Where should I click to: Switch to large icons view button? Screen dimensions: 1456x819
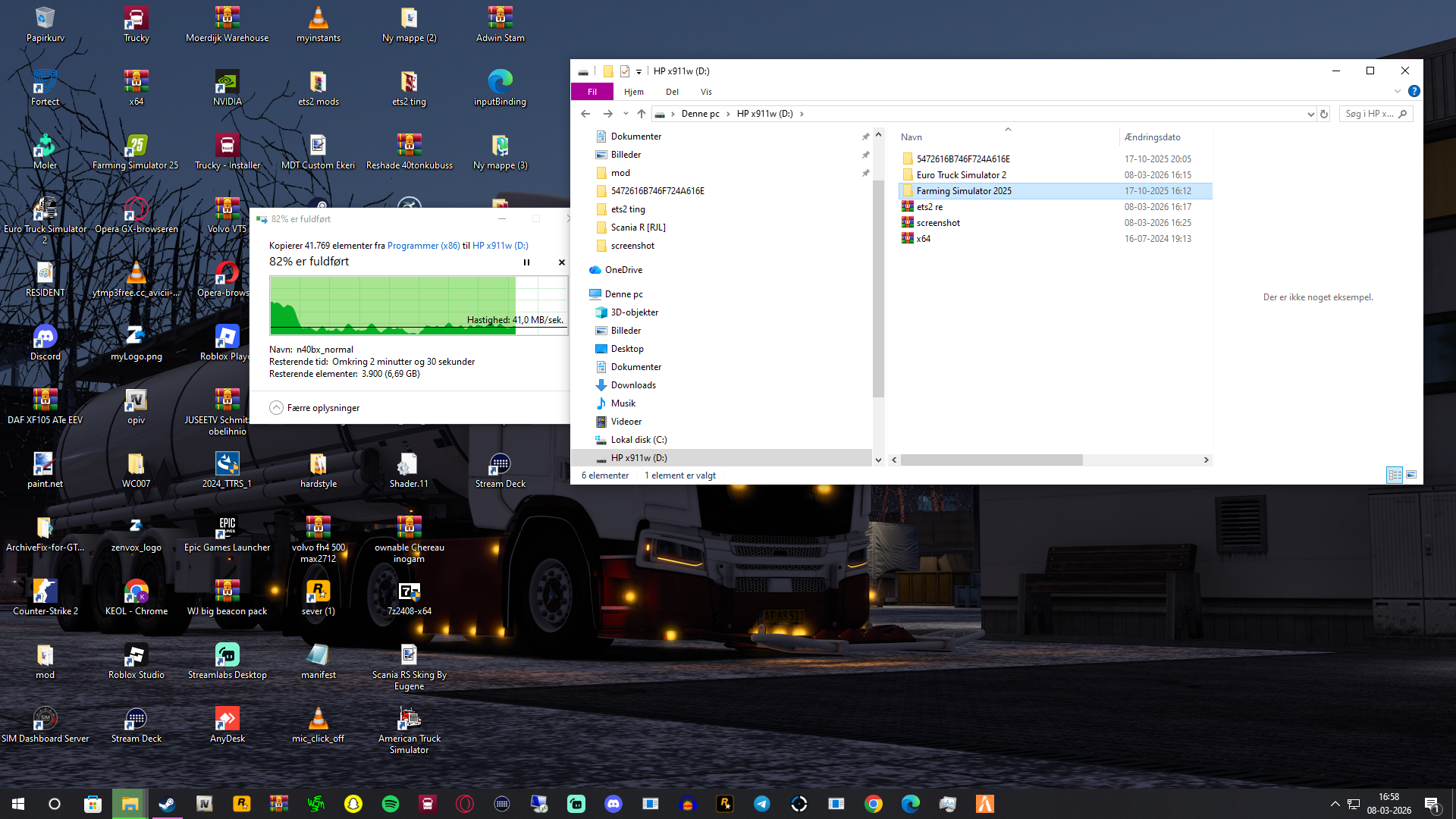point(1411,475)
